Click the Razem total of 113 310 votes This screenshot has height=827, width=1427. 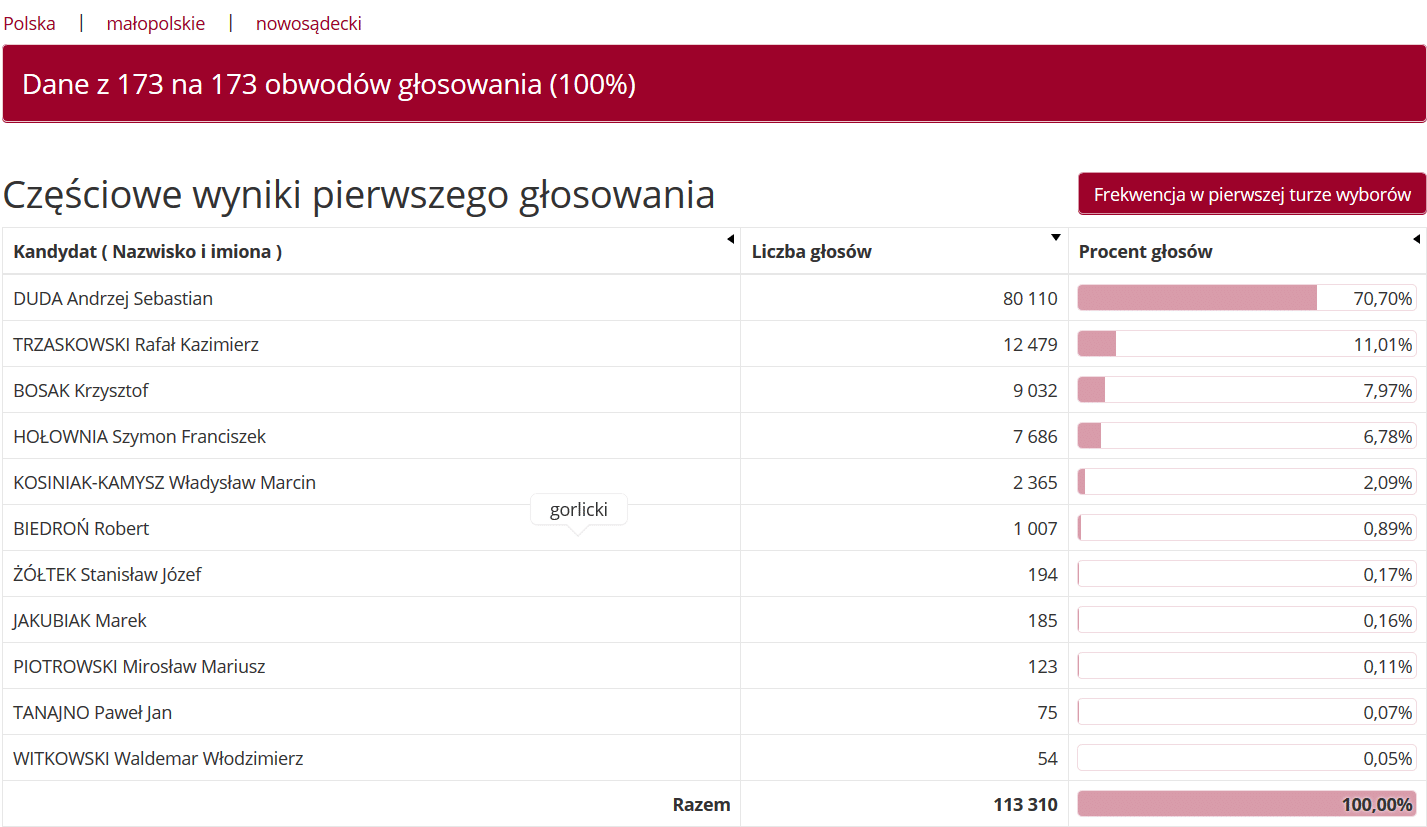coord(1025,804)
